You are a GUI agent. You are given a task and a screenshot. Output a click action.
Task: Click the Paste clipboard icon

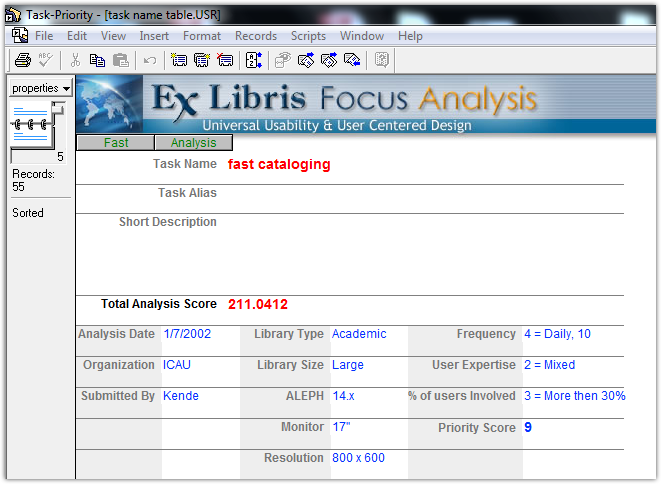tap(121, 60)
